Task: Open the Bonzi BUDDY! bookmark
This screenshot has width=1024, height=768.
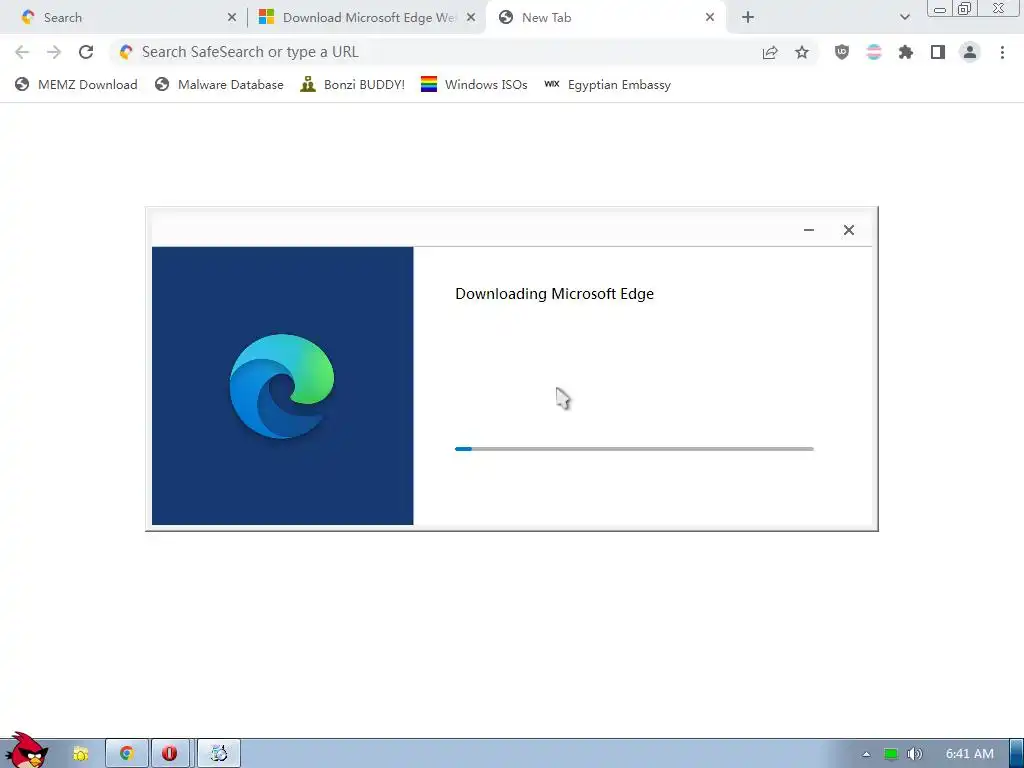Action: [x=353, y=85]
